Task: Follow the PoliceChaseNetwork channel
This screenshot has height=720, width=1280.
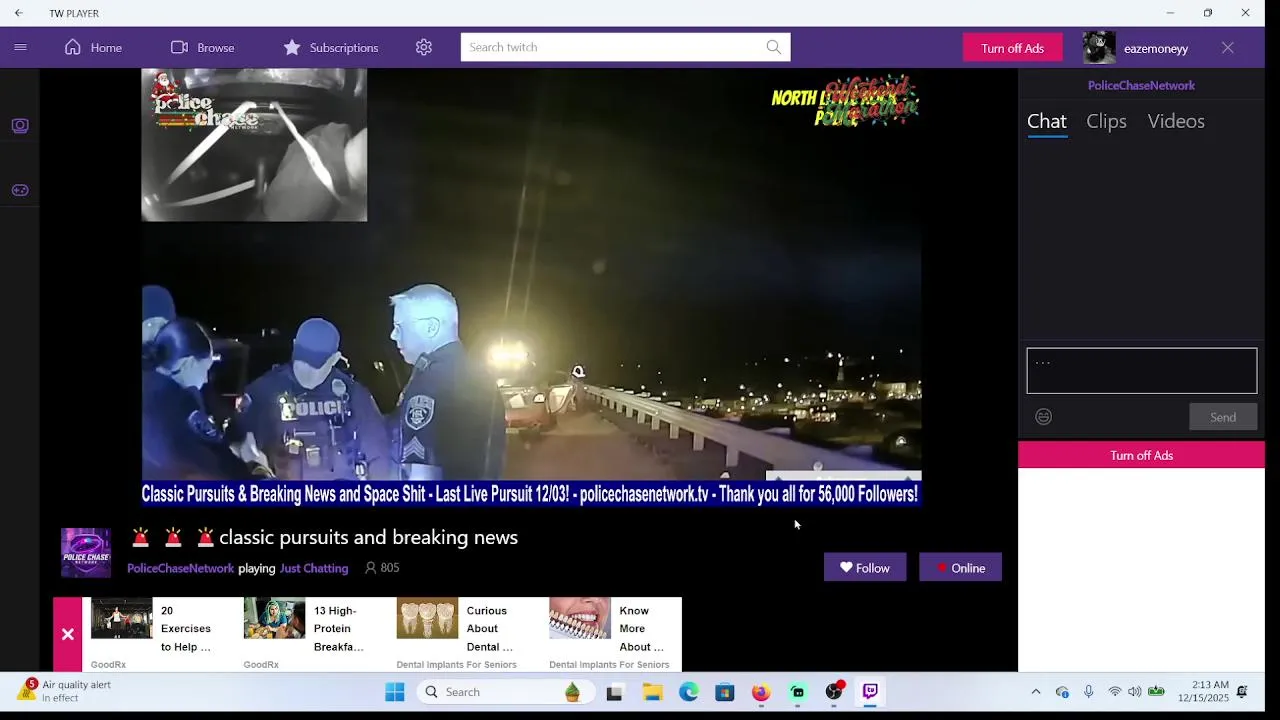Action: (865, 568)
